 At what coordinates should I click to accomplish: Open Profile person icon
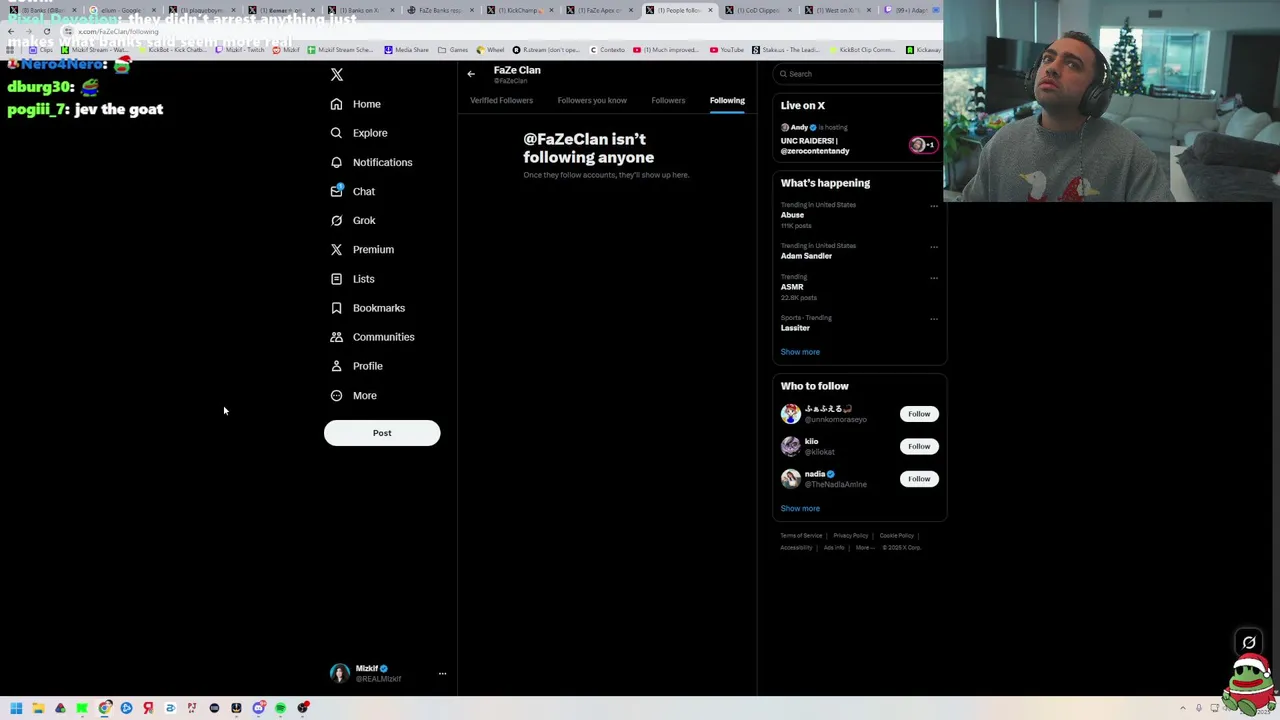point(336,366)
